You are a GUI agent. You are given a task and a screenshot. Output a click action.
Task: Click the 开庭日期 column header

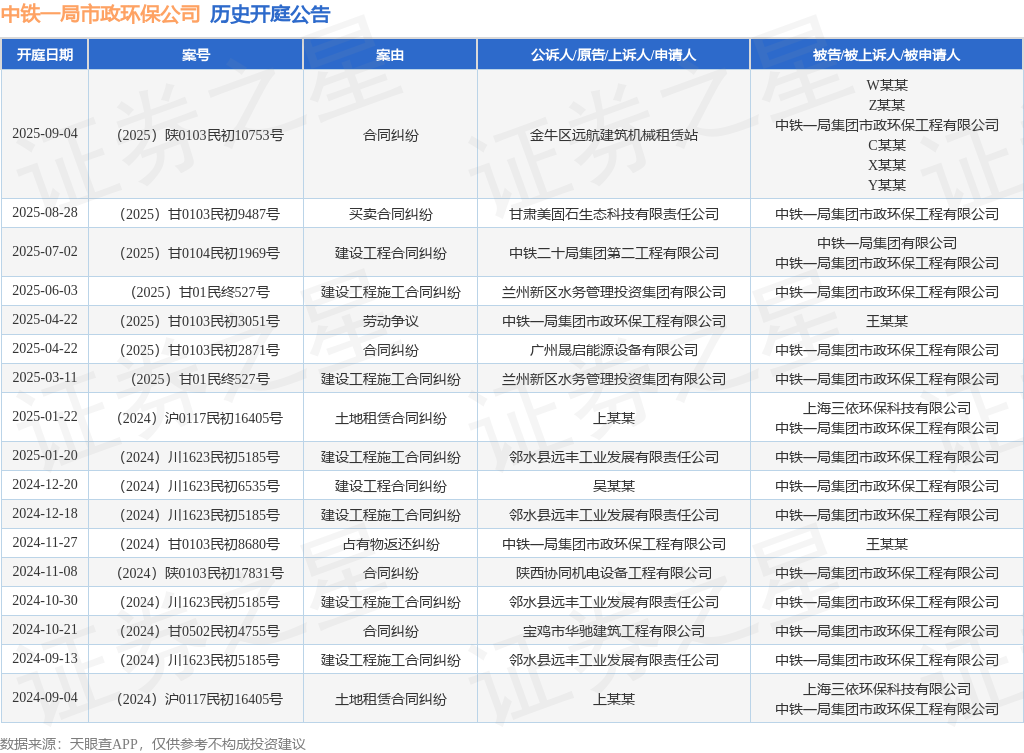pyautogui.click(x=44, y=55)
